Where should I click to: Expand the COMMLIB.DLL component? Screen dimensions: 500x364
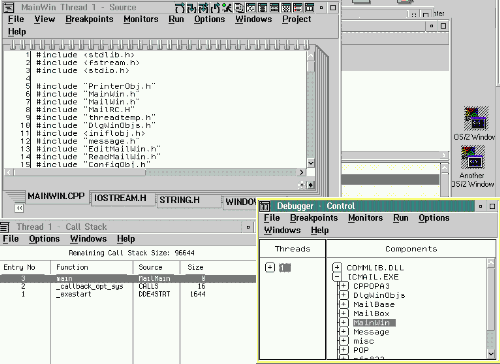pyautogui.click(x=337, y=267)
